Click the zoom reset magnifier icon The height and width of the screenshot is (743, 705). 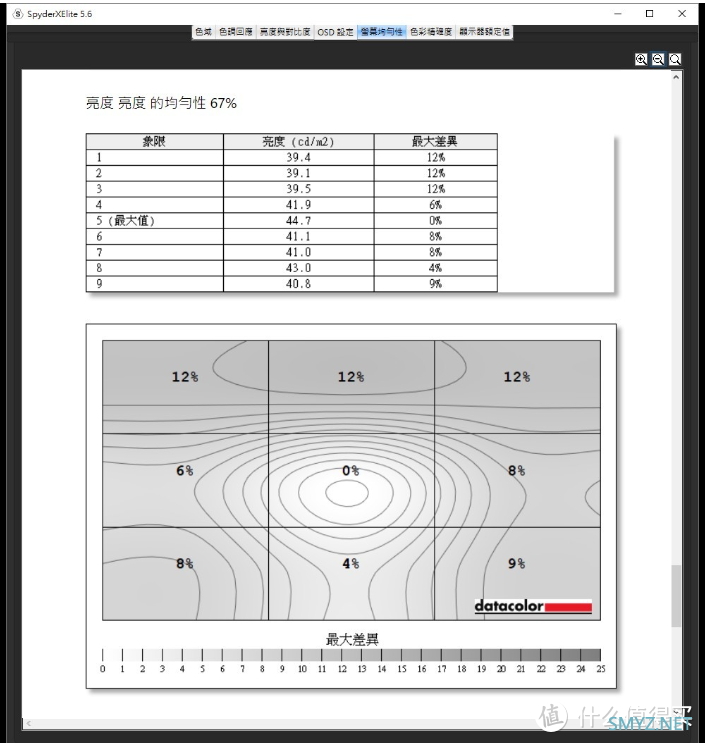click(x=675, y=59)
